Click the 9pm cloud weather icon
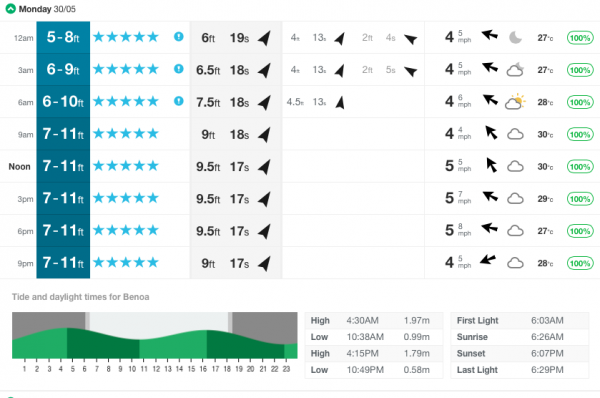 [x=515, y=263]
